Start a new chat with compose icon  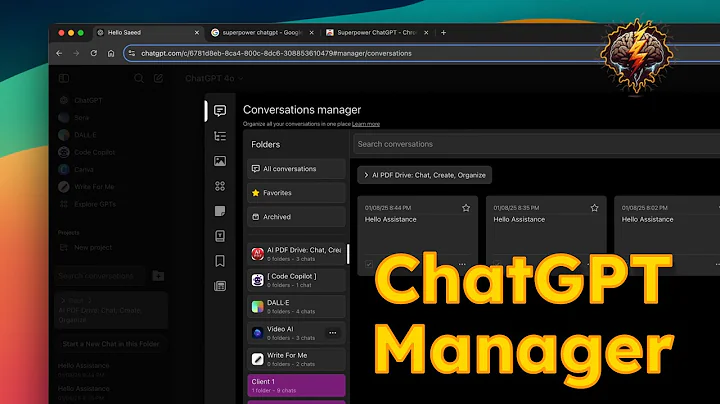(x=158, y=79)
